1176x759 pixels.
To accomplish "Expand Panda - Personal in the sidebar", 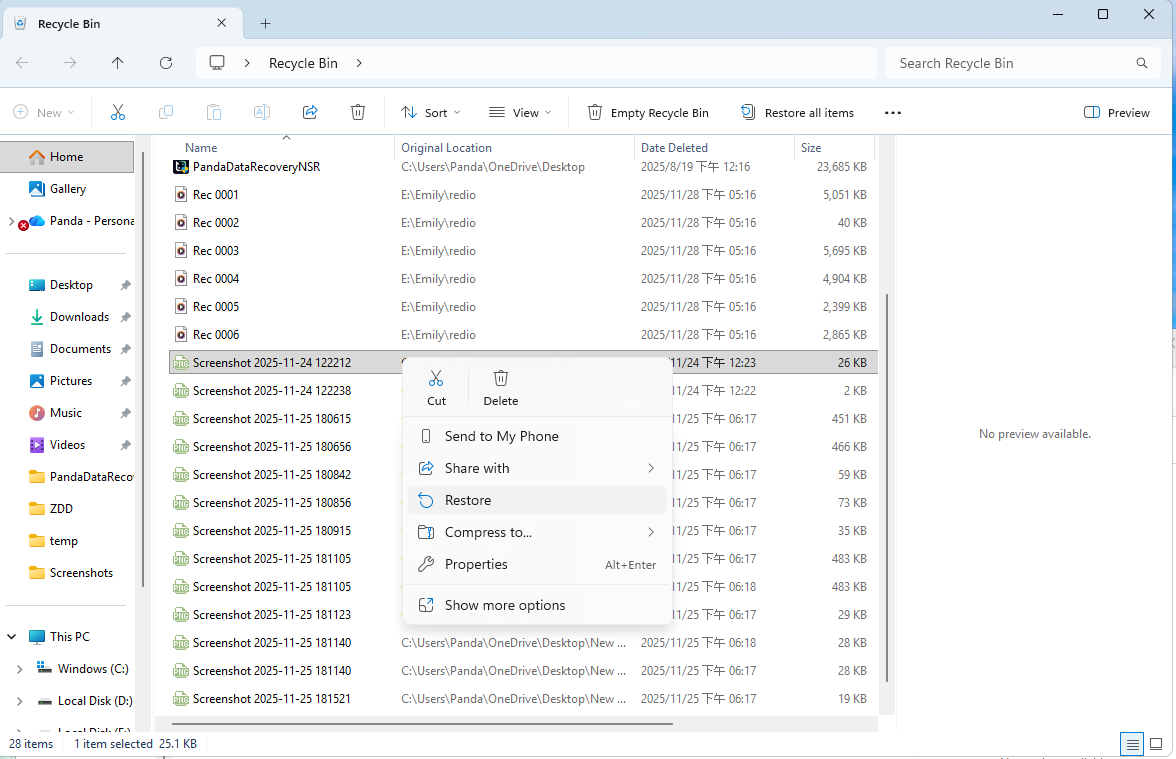I will tap(11, 220).
